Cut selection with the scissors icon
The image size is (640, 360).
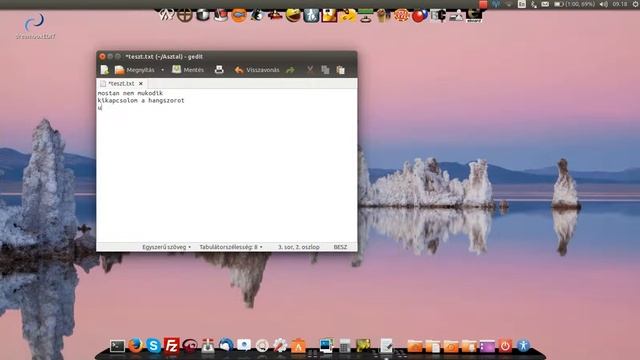[310, 70]
